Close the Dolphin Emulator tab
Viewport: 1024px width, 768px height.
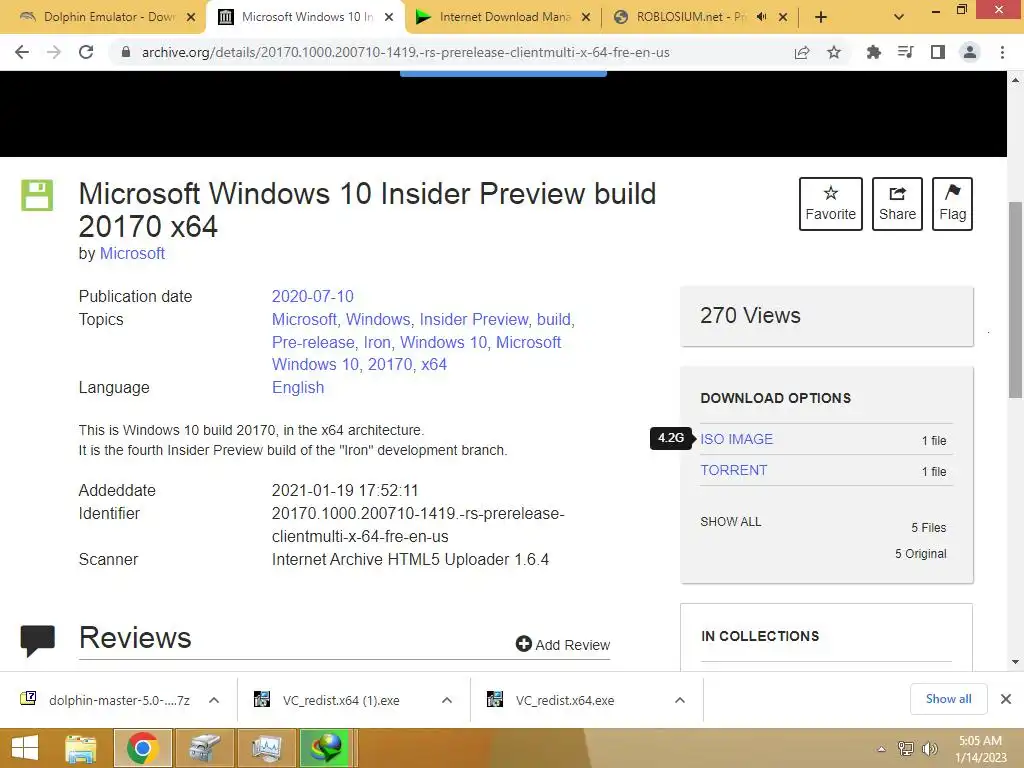pos(191,17)
